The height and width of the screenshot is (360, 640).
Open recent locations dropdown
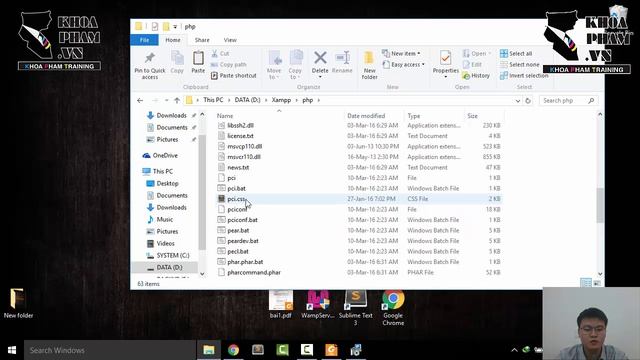click(x=167, y=100)
